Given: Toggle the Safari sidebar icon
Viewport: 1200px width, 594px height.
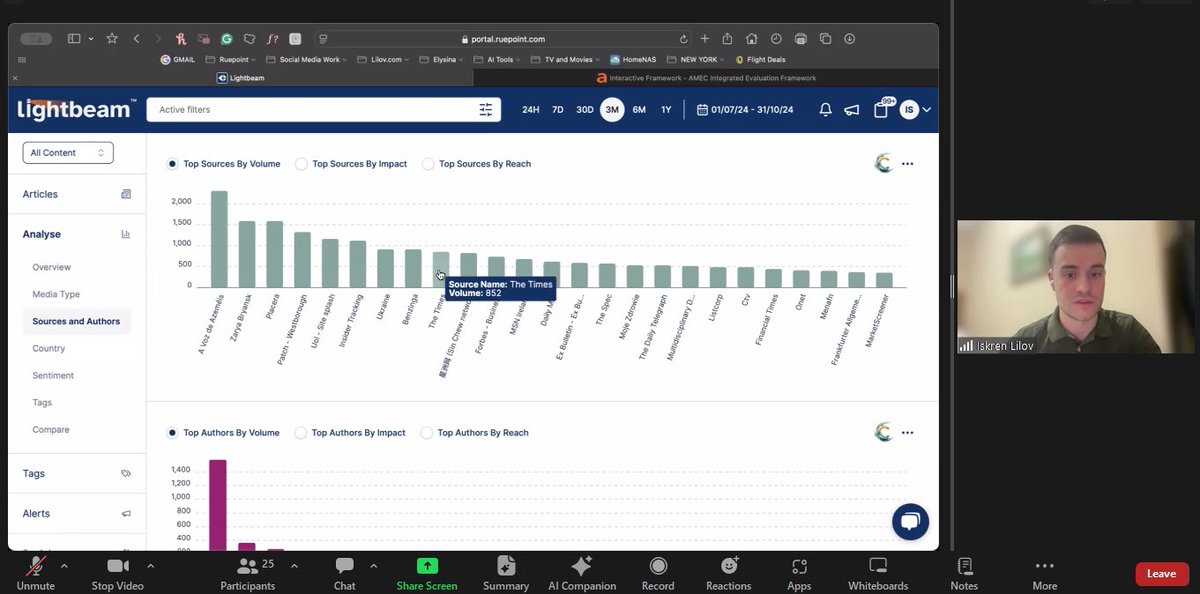Looking at the screenshot, I should coord(74,39).
